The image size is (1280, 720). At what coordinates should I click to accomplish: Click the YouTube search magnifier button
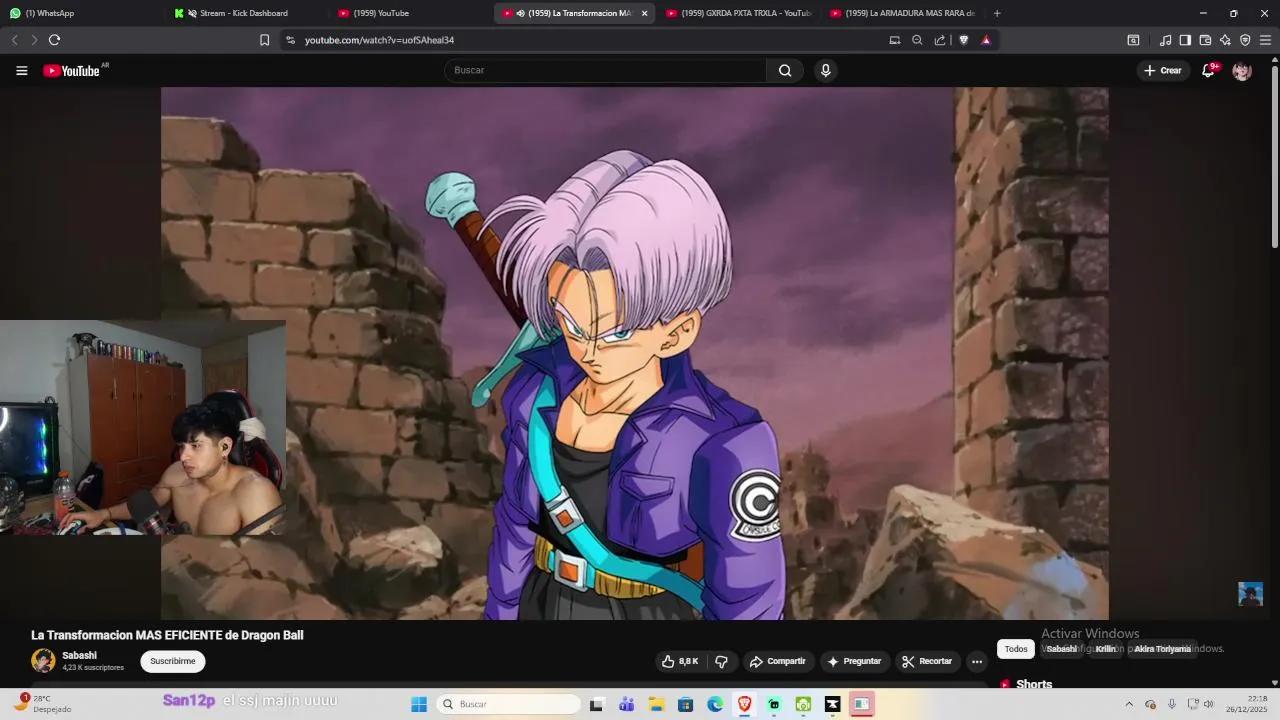785,70
